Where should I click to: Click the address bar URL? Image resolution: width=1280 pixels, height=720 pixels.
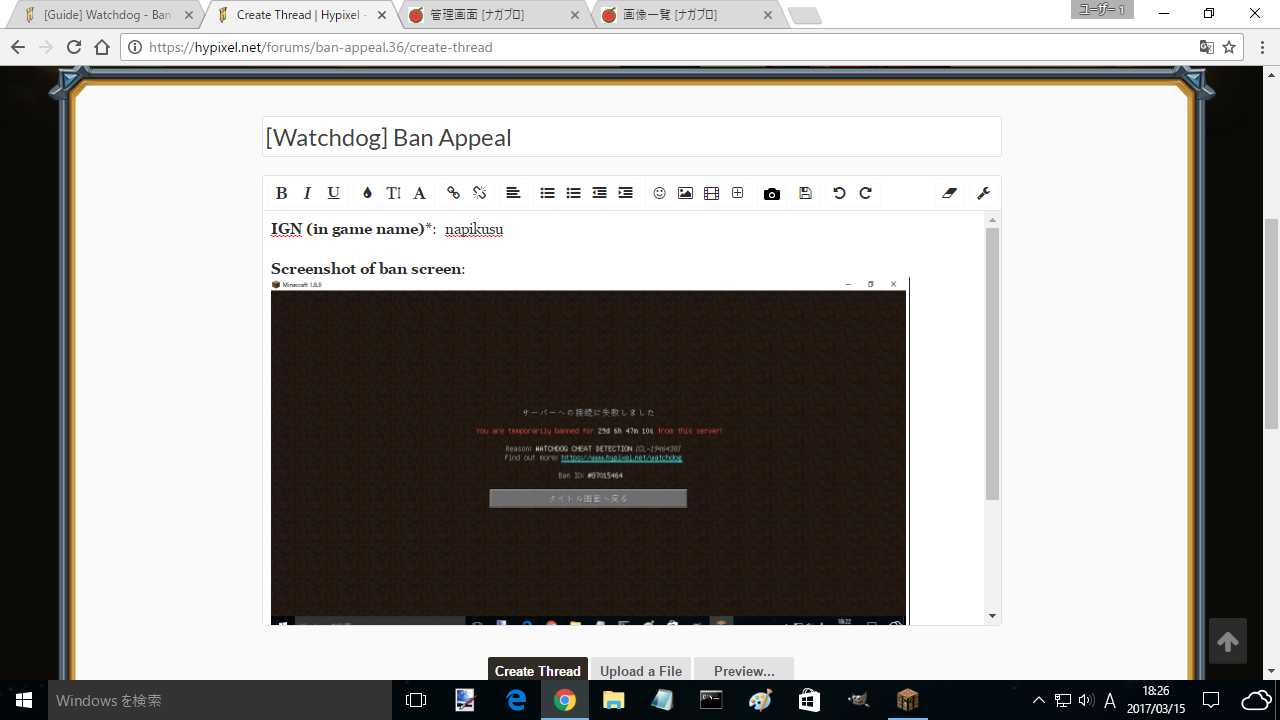(320, 47)
